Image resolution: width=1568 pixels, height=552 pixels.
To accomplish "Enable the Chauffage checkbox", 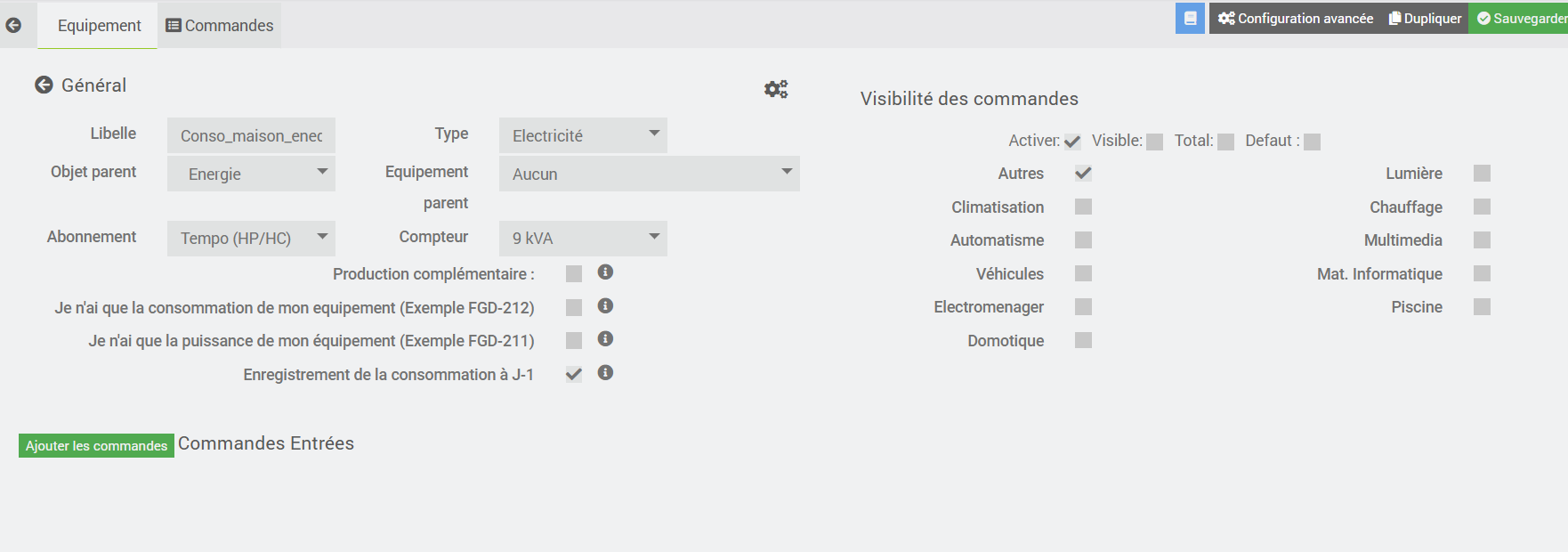I will pyautogui.click(x=1482, y=207).
